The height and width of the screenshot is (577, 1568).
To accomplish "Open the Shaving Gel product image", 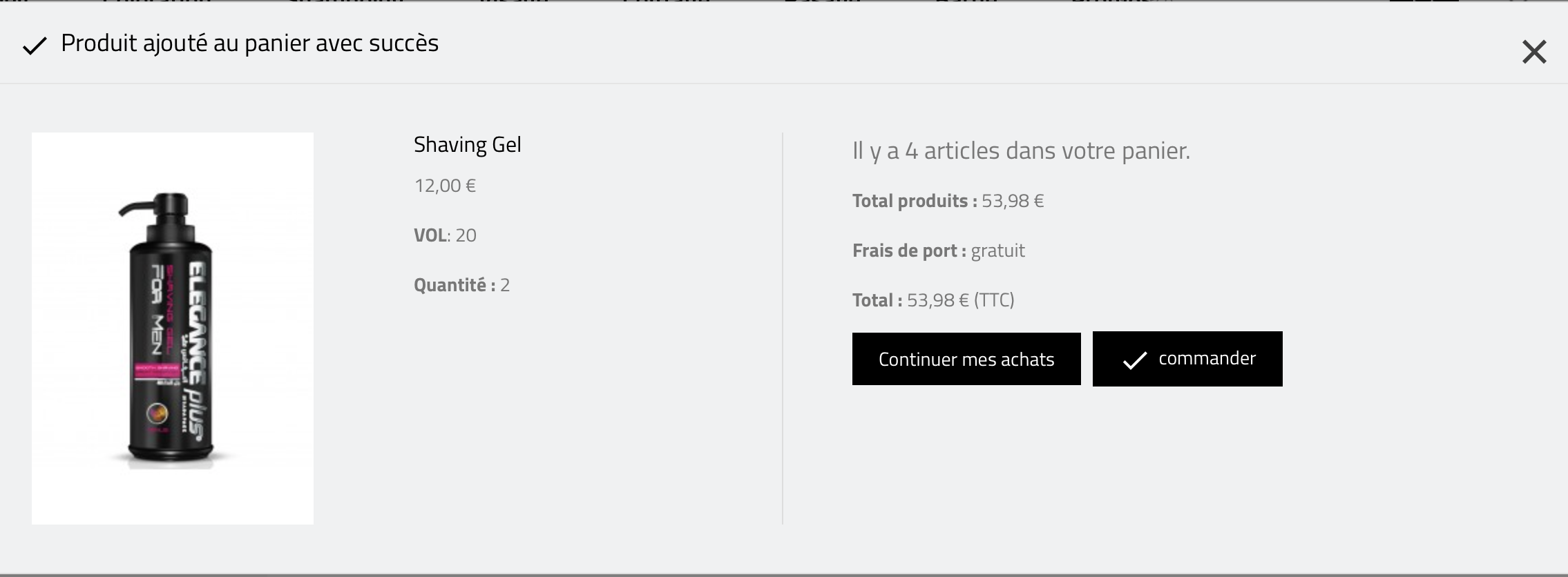I will click(x=173, y=329).
